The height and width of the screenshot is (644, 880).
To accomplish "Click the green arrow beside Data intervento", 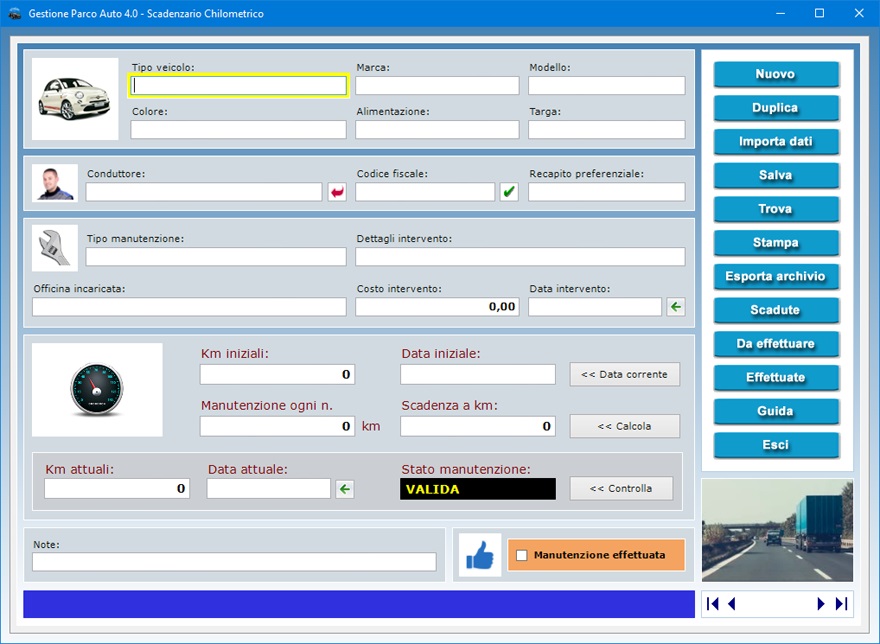I will (x=676, y=307).
